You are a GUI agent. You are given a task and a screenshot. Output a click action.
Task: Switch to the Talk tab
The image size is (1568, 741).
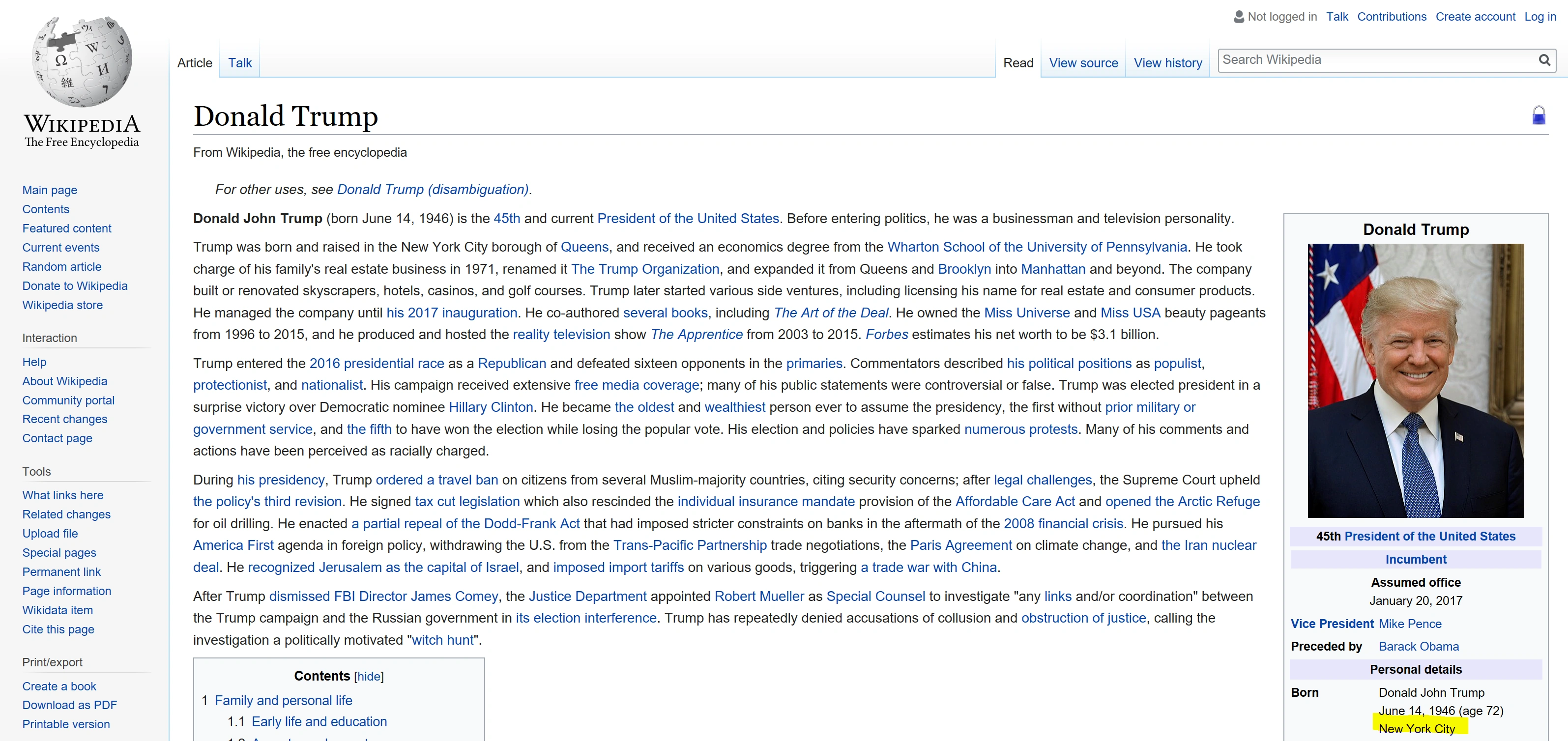coord(240,63)
